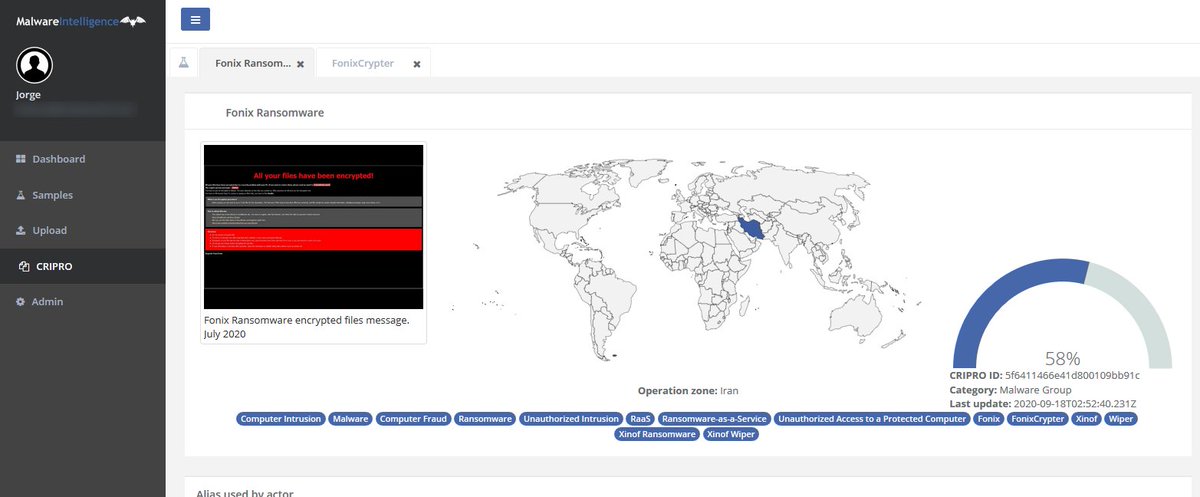The width and height of the screenshot is (1200, 497).
Task: Click the flask tab icon
Action: (x=184, y=62)
